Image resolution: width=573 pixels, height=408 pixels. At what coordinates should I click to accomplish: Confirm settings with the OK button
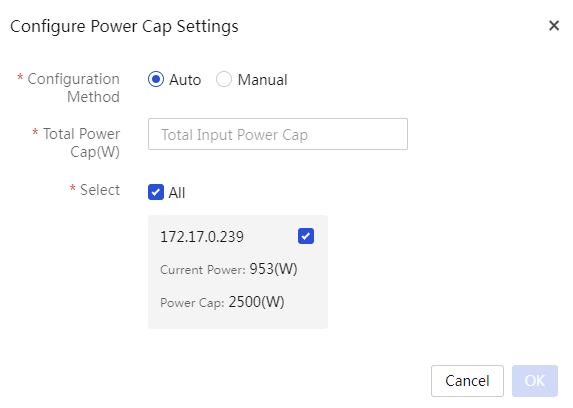tap(535, 381)
